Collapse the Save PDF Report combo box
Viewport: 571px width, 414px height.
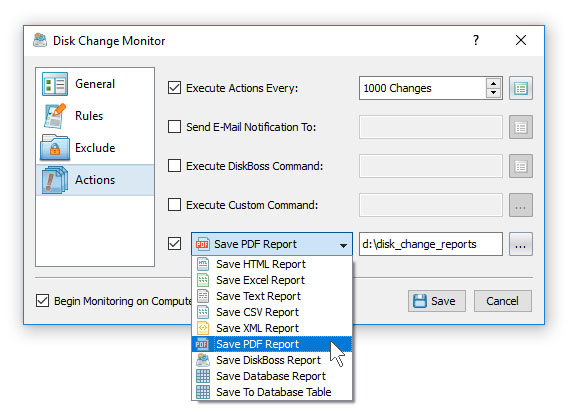coord(272,244)
